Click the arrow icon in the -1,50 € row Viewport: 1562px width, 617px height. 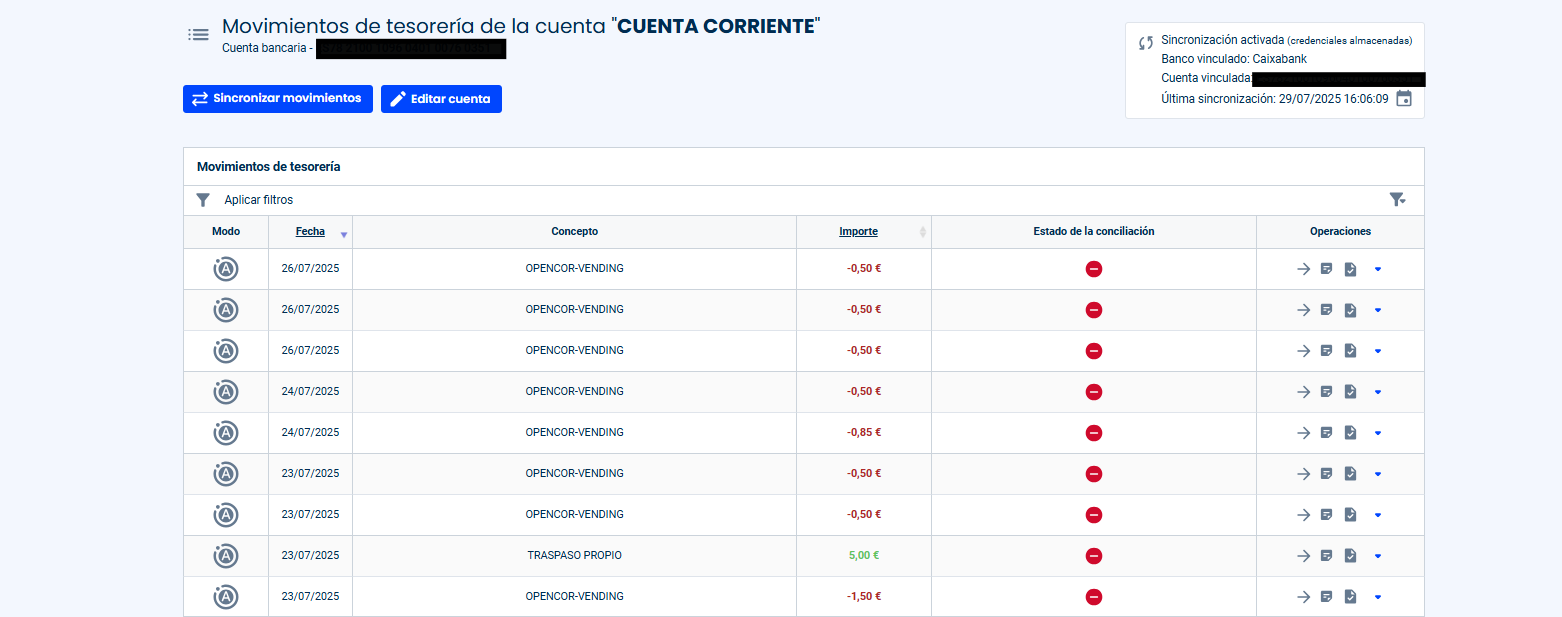(x=1303, y=597)
